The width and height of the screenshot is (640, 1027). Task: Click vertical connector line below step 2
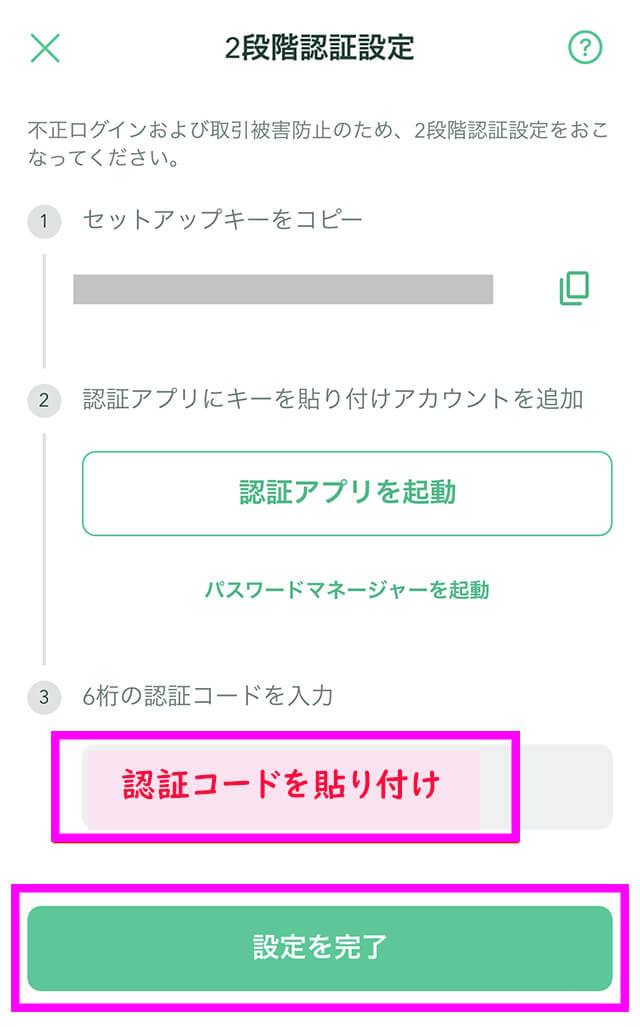pyautogui.click(x=44, y=549)
